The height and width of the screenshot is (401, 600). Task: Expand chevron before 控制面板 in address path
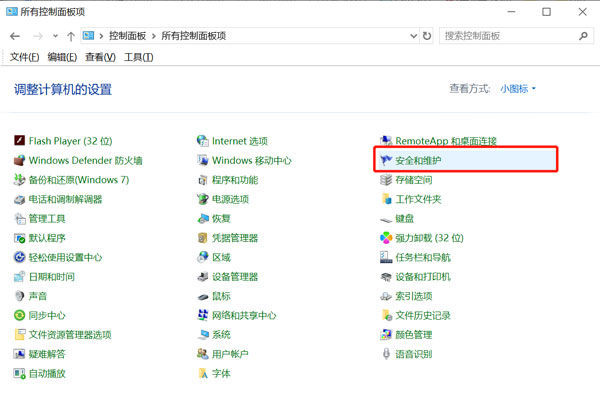click(x=101, y=36)
